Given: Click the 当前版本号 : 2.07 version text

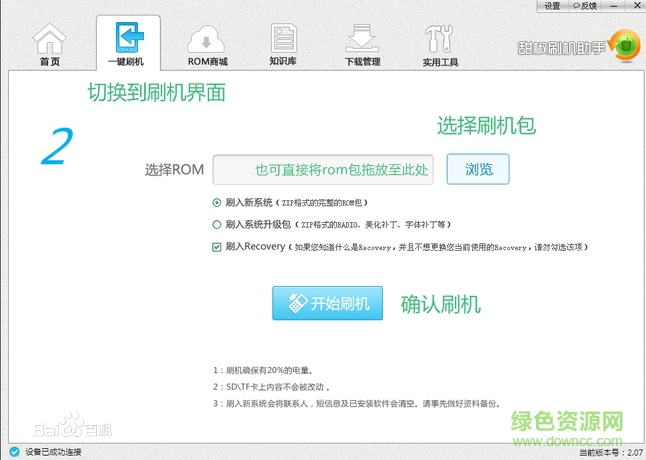Looking at the screenshot, I should point(611,453).
